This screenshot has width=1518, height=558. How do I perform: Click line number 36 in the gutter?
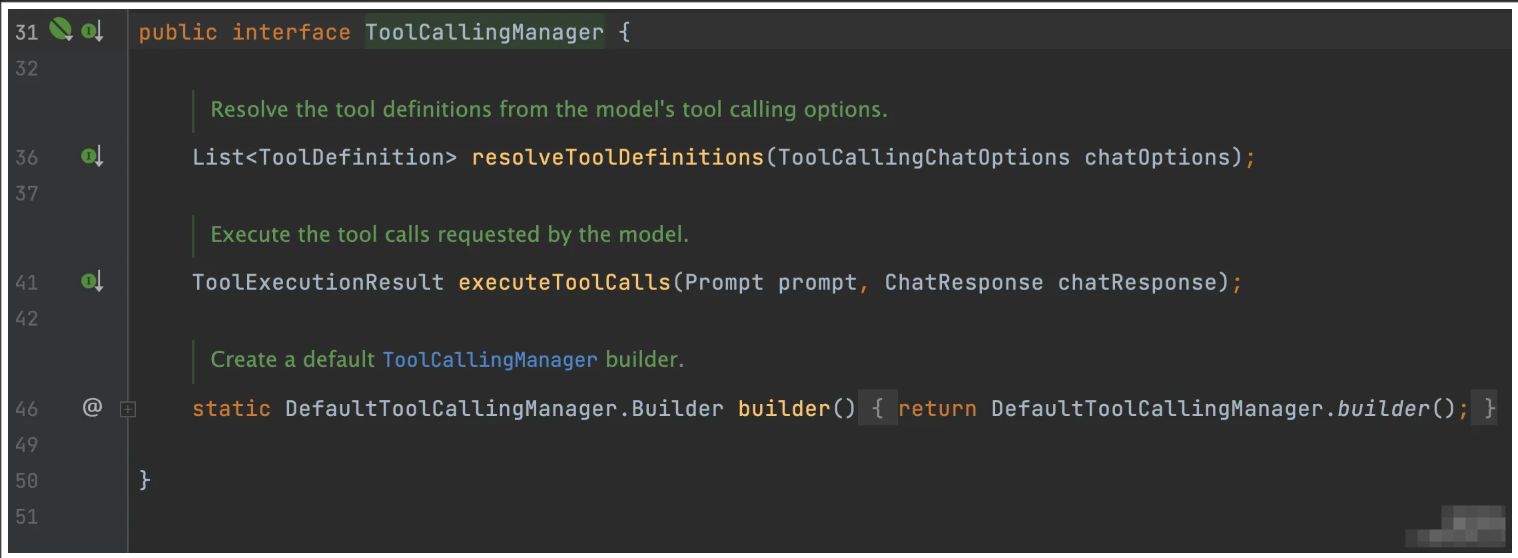pos(27,158)
